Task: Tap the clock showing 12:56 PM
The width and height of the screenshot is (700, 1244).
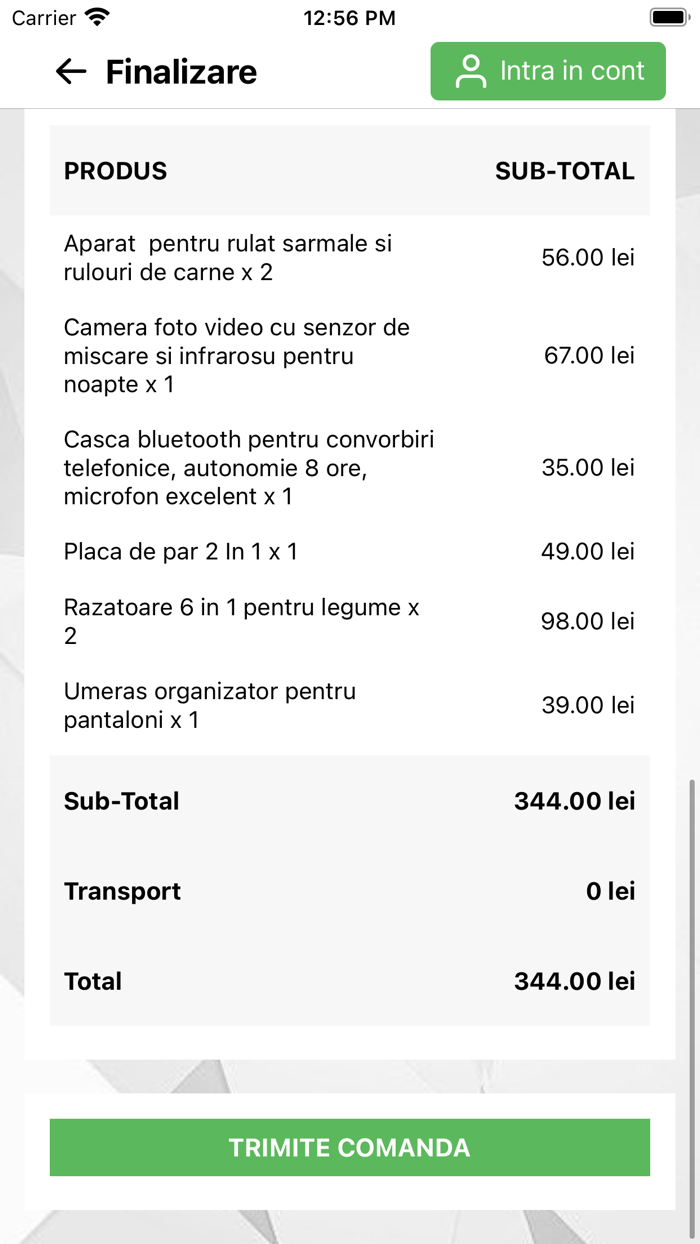Action: pyautogui.click(x=349, y=17)
